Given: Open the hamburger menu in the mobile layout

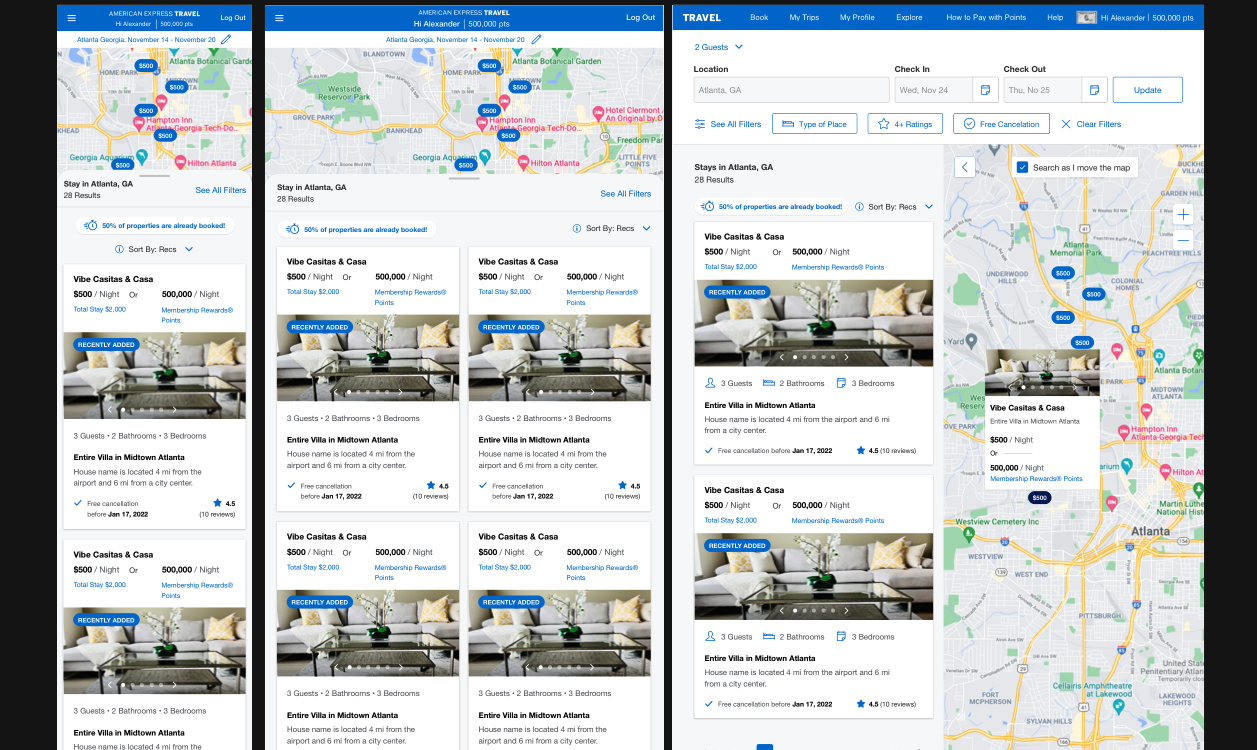Looking at the screenshot, I should (x=71, y=18).
